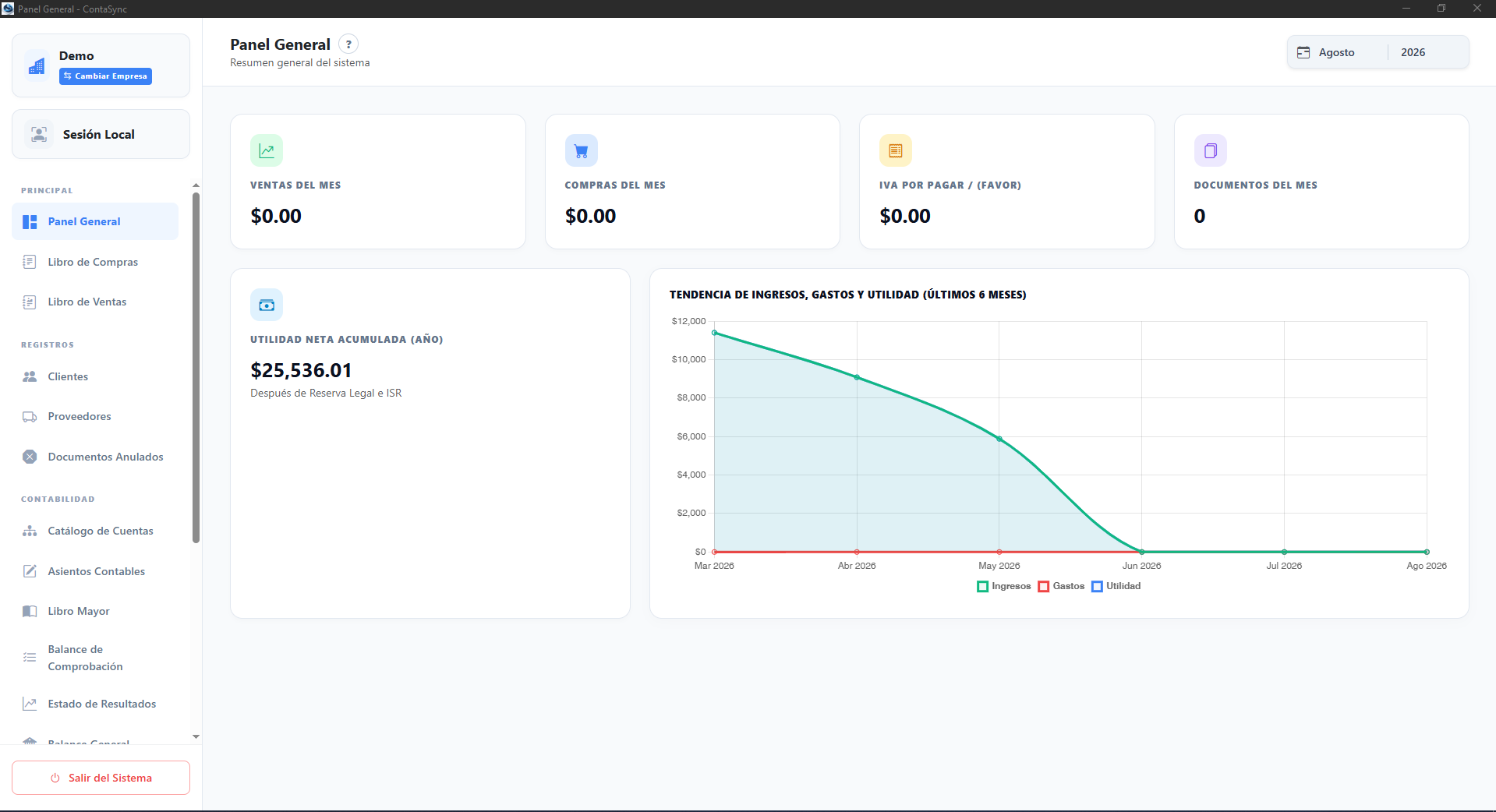Open the Catálogo de Cuentas link
1496x812 pixels.
point(95,531)
